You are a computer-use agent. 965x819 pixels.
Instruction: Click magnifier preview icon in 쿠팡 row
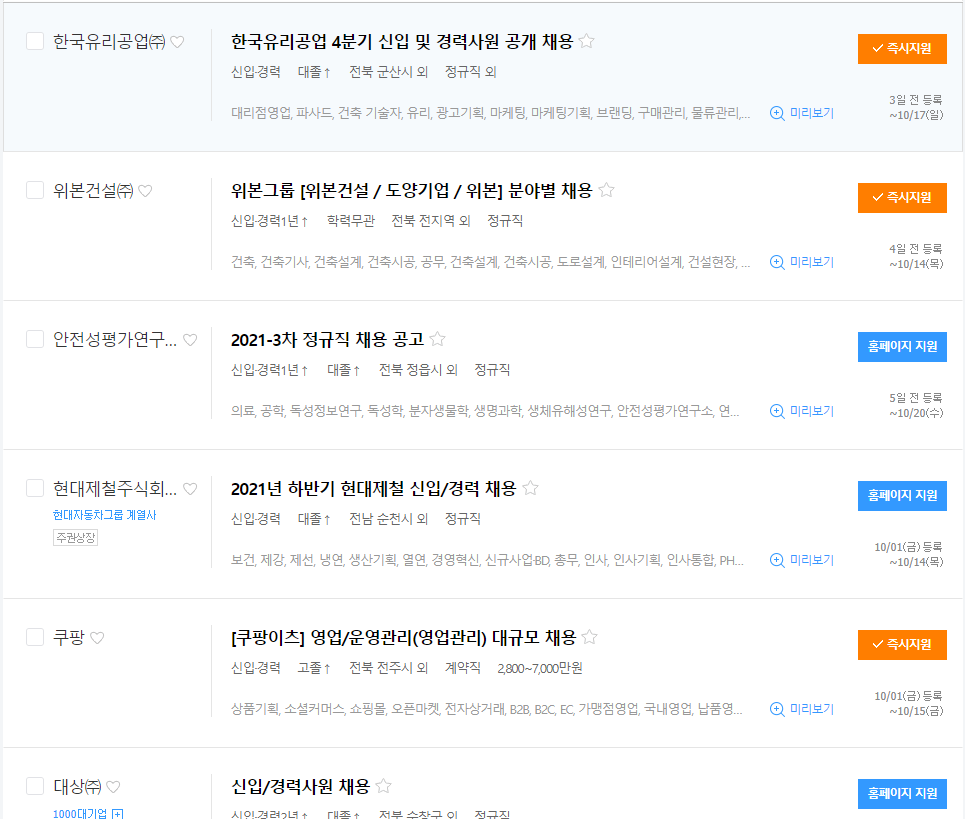(777, 709)
